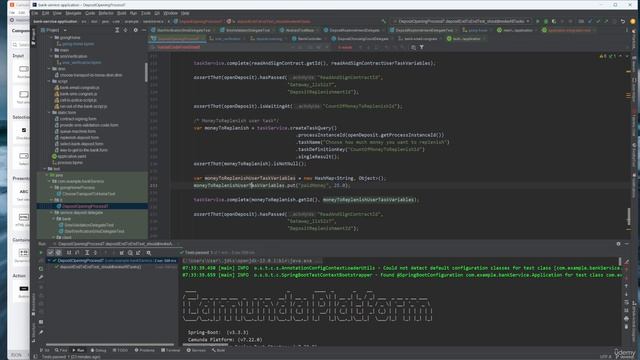
Task: Click the build hammer icon
Action: tap(384, 21)
